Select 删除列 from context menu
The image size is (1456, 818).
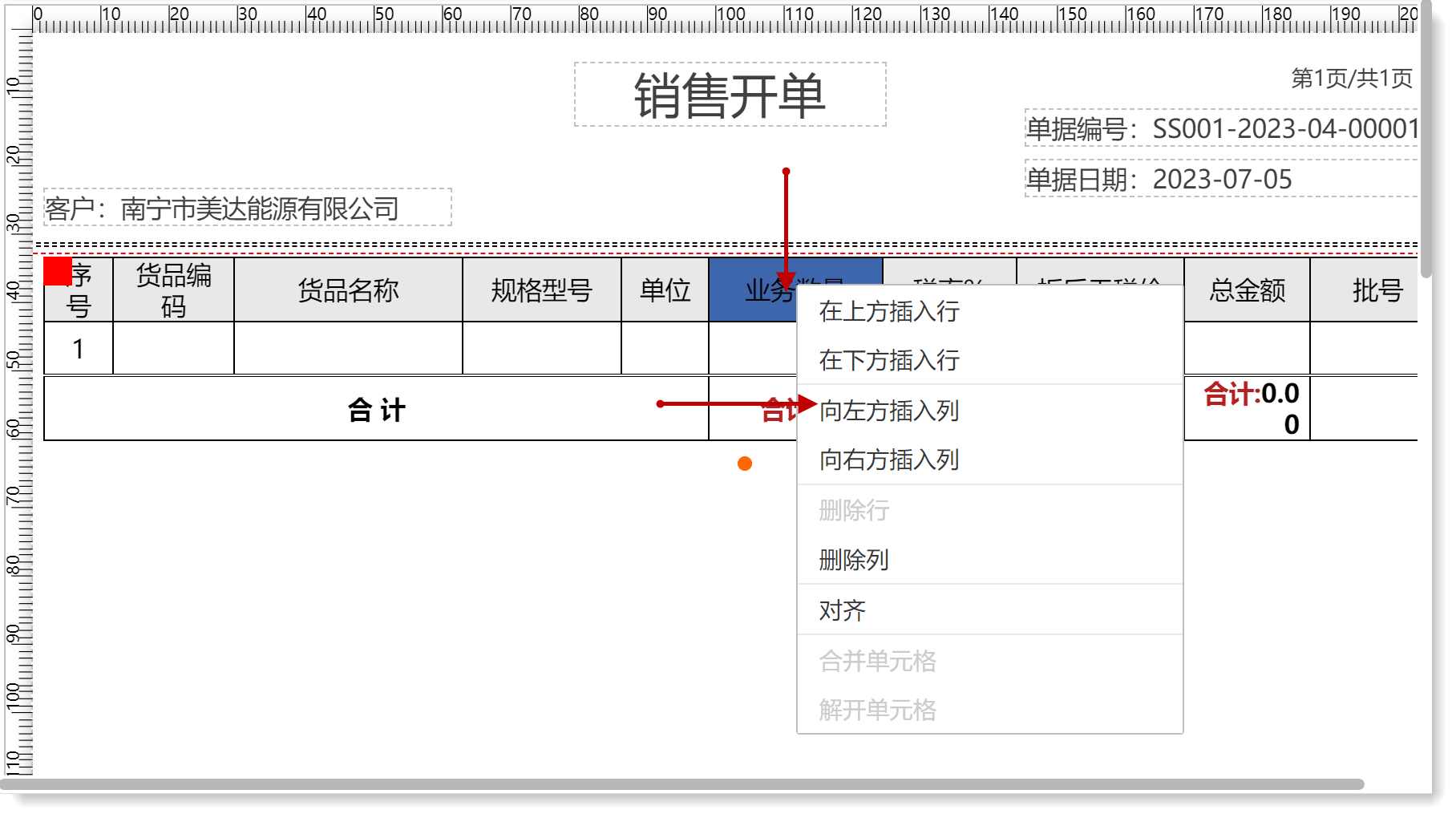(x=853, y=560)
